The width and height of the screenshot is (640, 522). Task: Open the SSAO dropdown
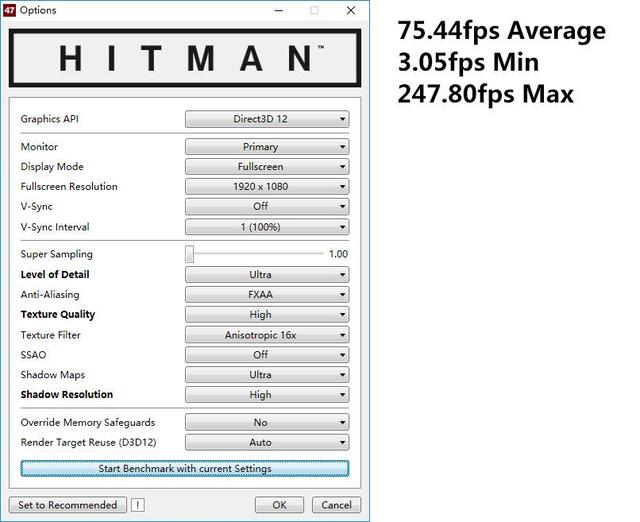(x=267, y=355)
